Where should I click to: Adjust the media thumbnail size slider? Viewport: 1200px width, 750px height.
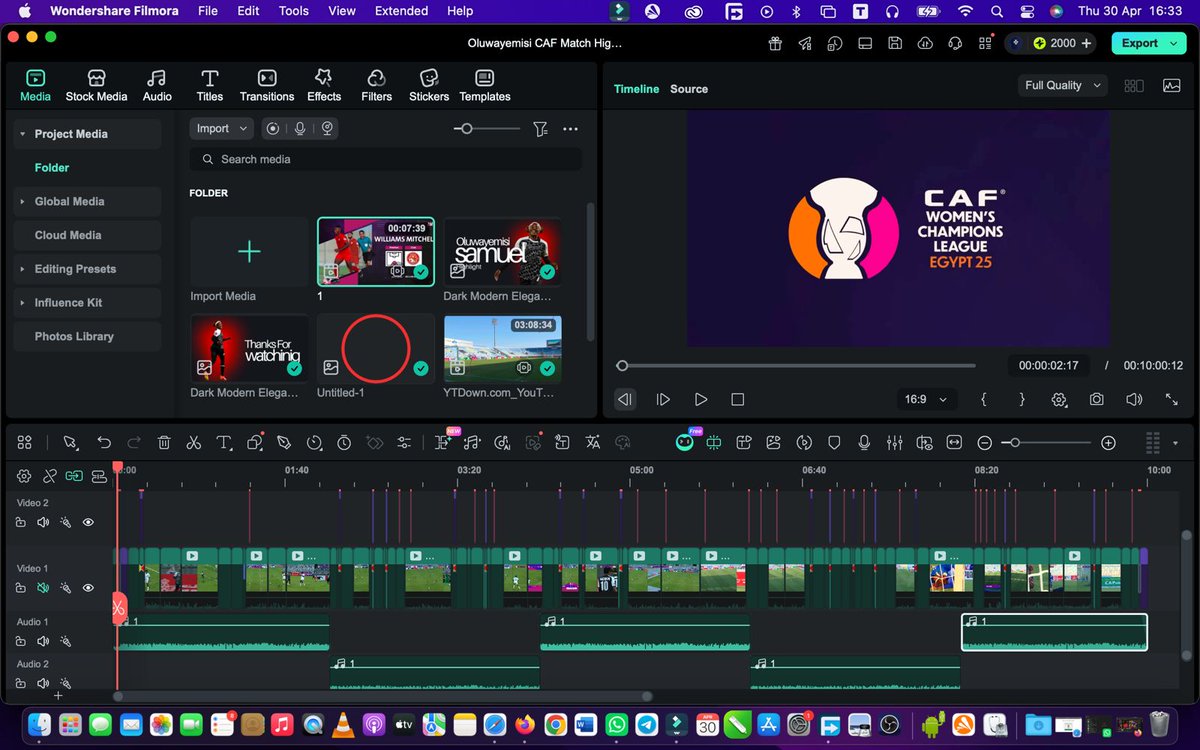[x=486, y=129]
